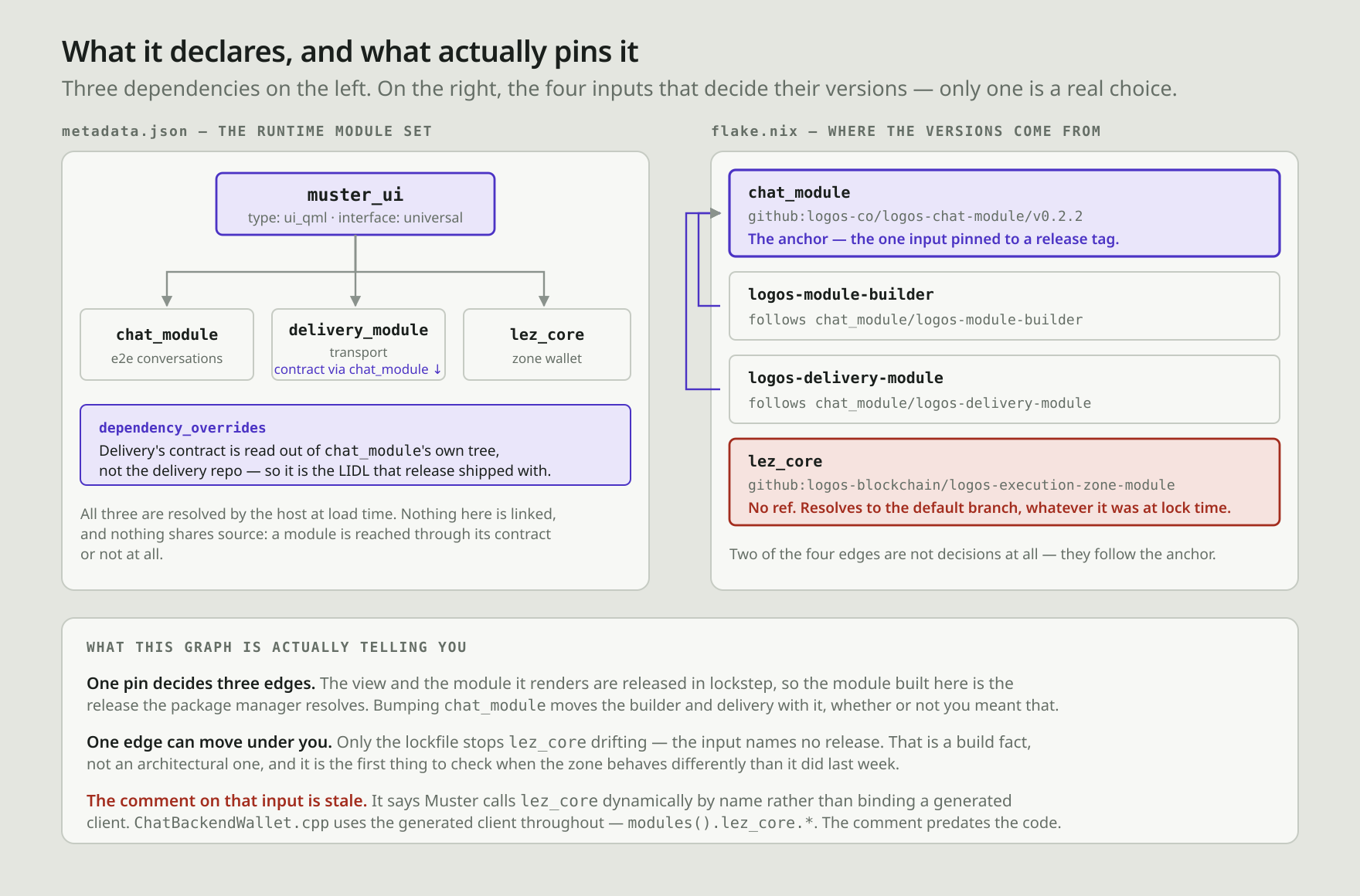Click the arrowhead above the chat_module node
The width and height of the screenshot is (1360, 896).
pos(167,300)
